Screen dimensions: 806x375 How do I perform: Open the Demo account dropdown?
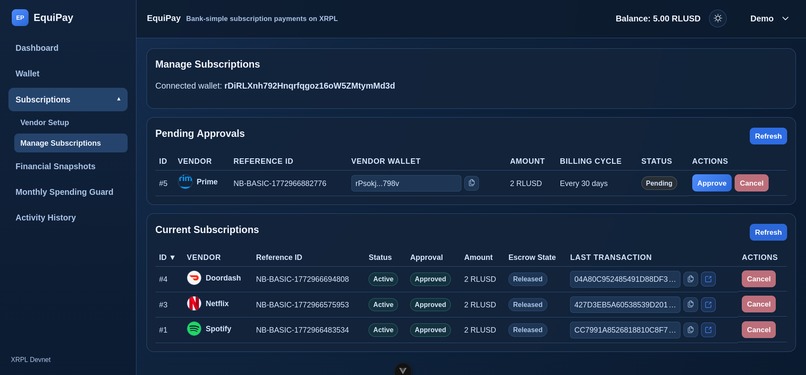pos(769,18)
